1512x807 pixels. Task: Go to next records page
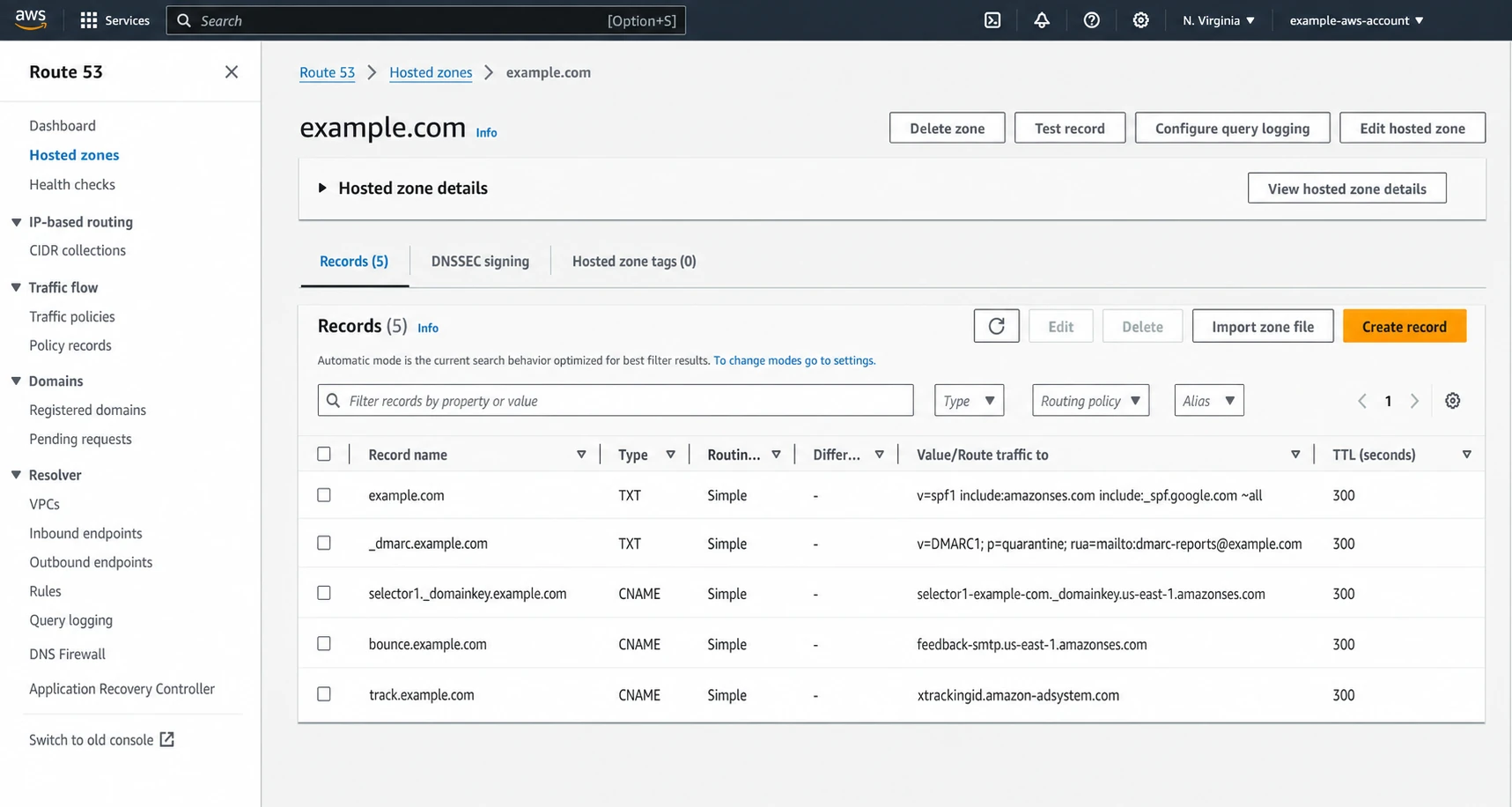point(1414,401)
